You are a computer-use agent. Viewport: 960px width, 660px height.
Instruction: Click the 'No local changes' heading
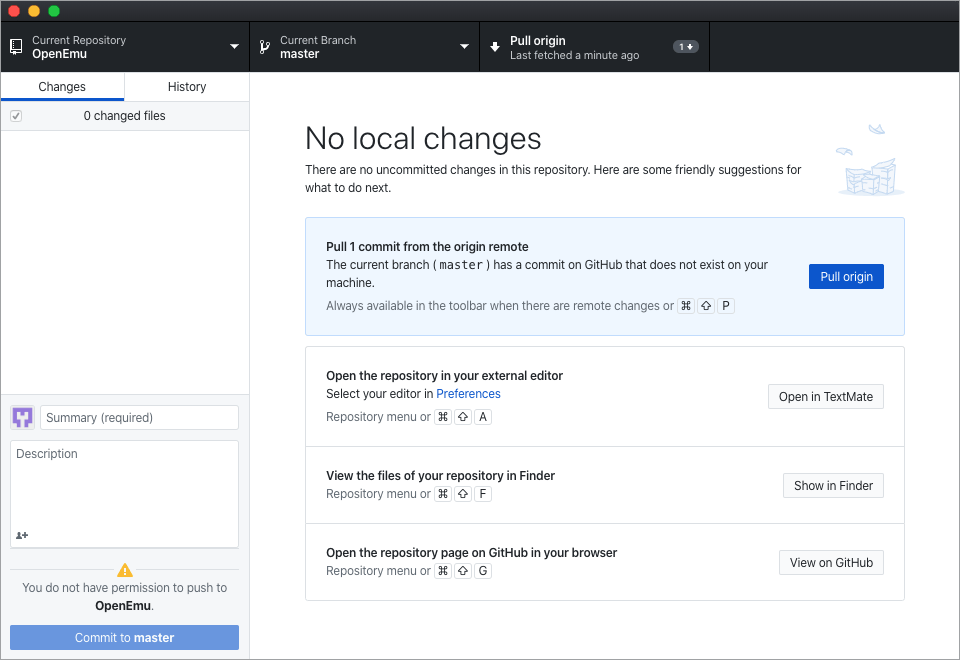click(x=423, y=138)
